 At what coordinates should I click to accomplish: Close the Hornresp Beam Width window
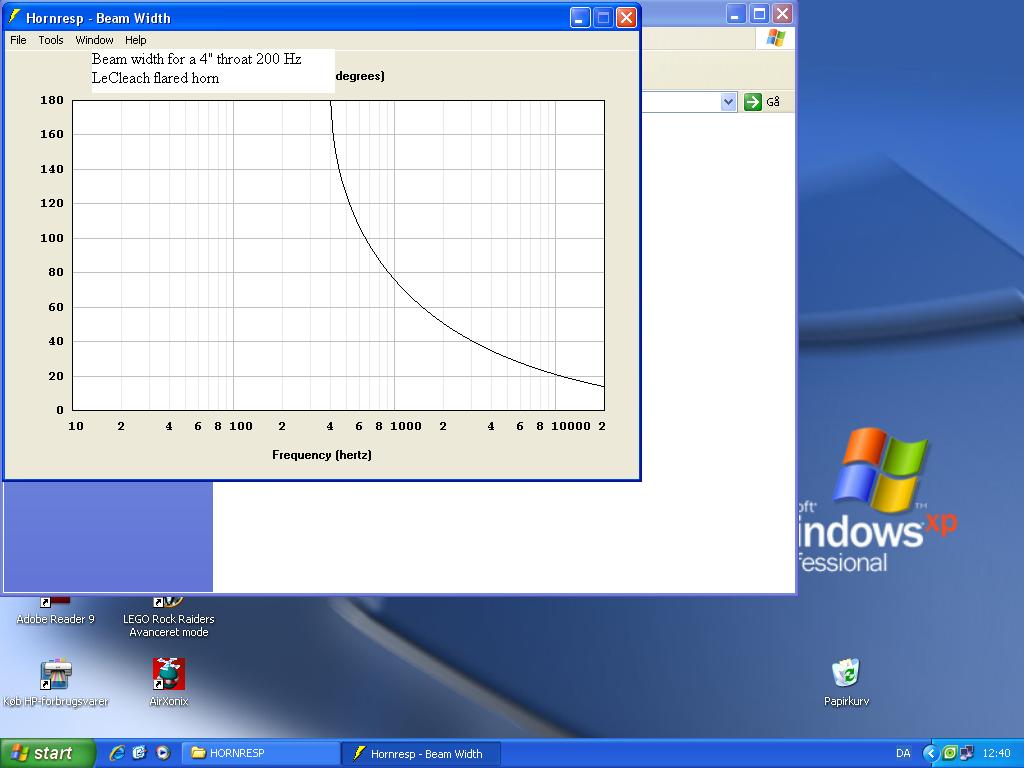pos(626,18)
